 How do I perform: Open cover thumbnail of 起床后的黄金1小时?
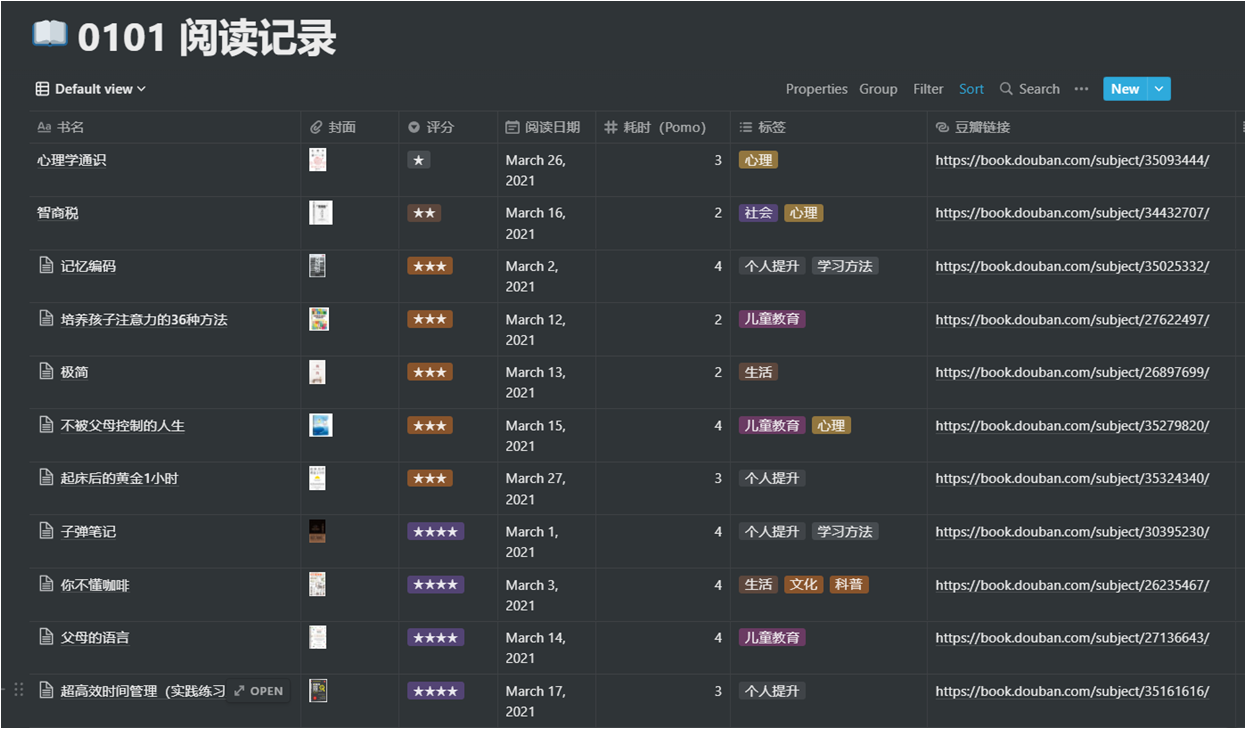pos(317,478)
